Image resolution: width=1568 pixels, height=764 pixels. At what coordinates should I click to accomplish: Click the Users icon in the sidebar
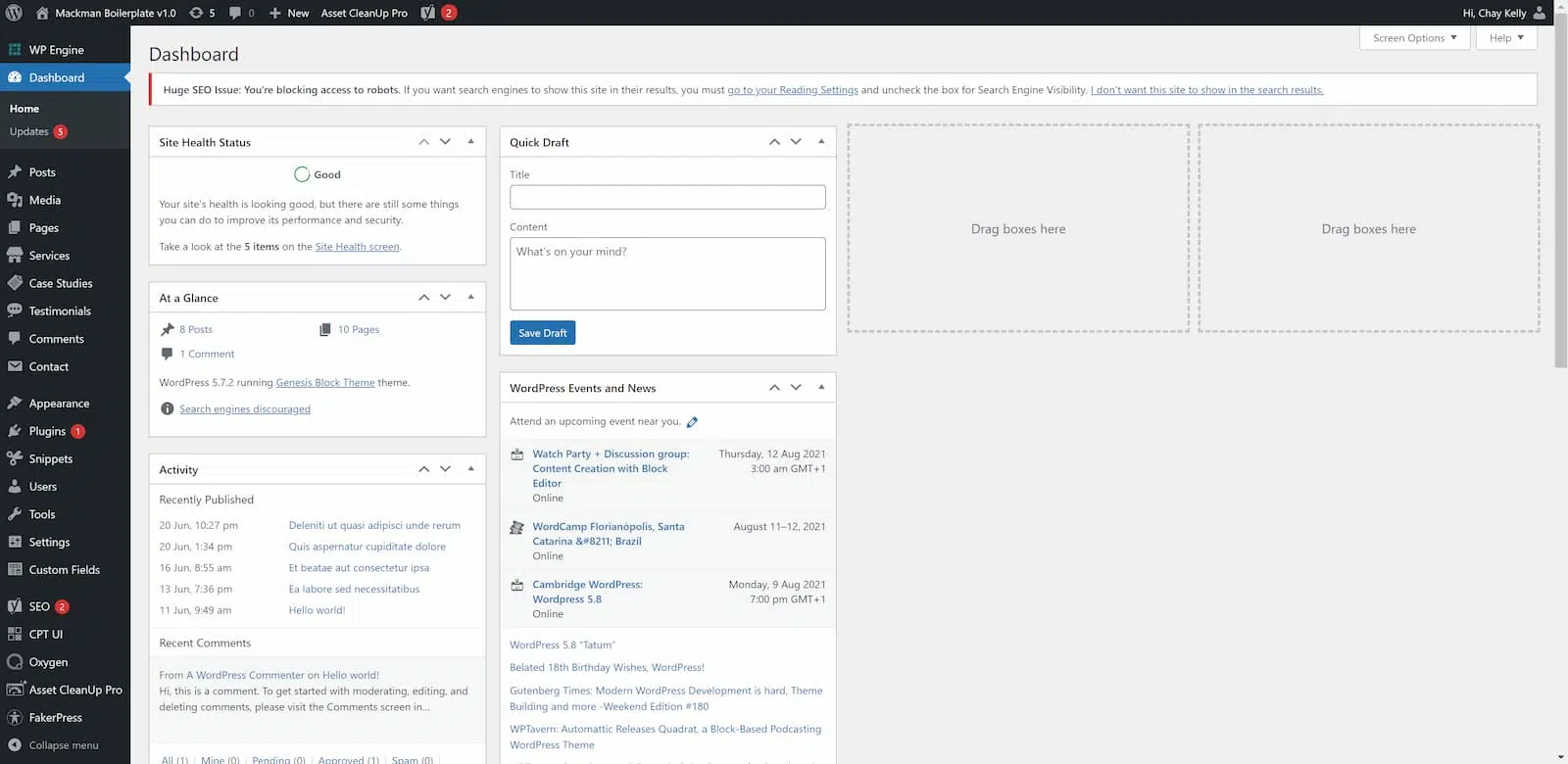[15, 487]
